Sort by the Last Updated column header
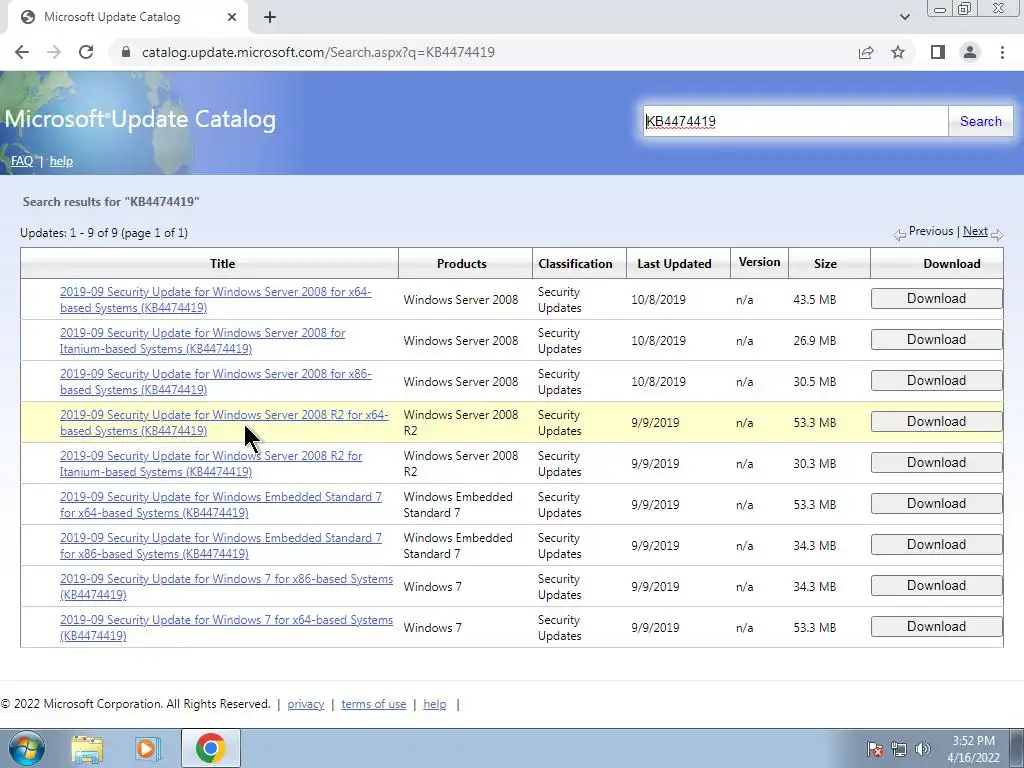 [674, 264]
